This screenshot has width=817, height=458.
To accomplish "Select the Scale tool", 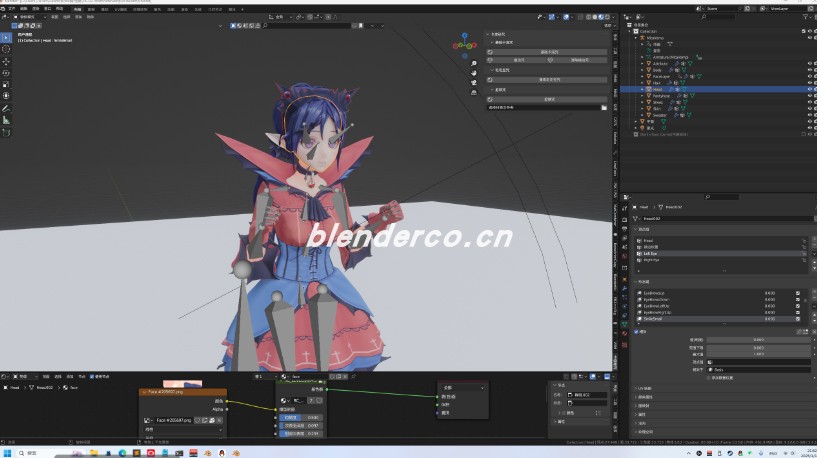I will point(6,84).
